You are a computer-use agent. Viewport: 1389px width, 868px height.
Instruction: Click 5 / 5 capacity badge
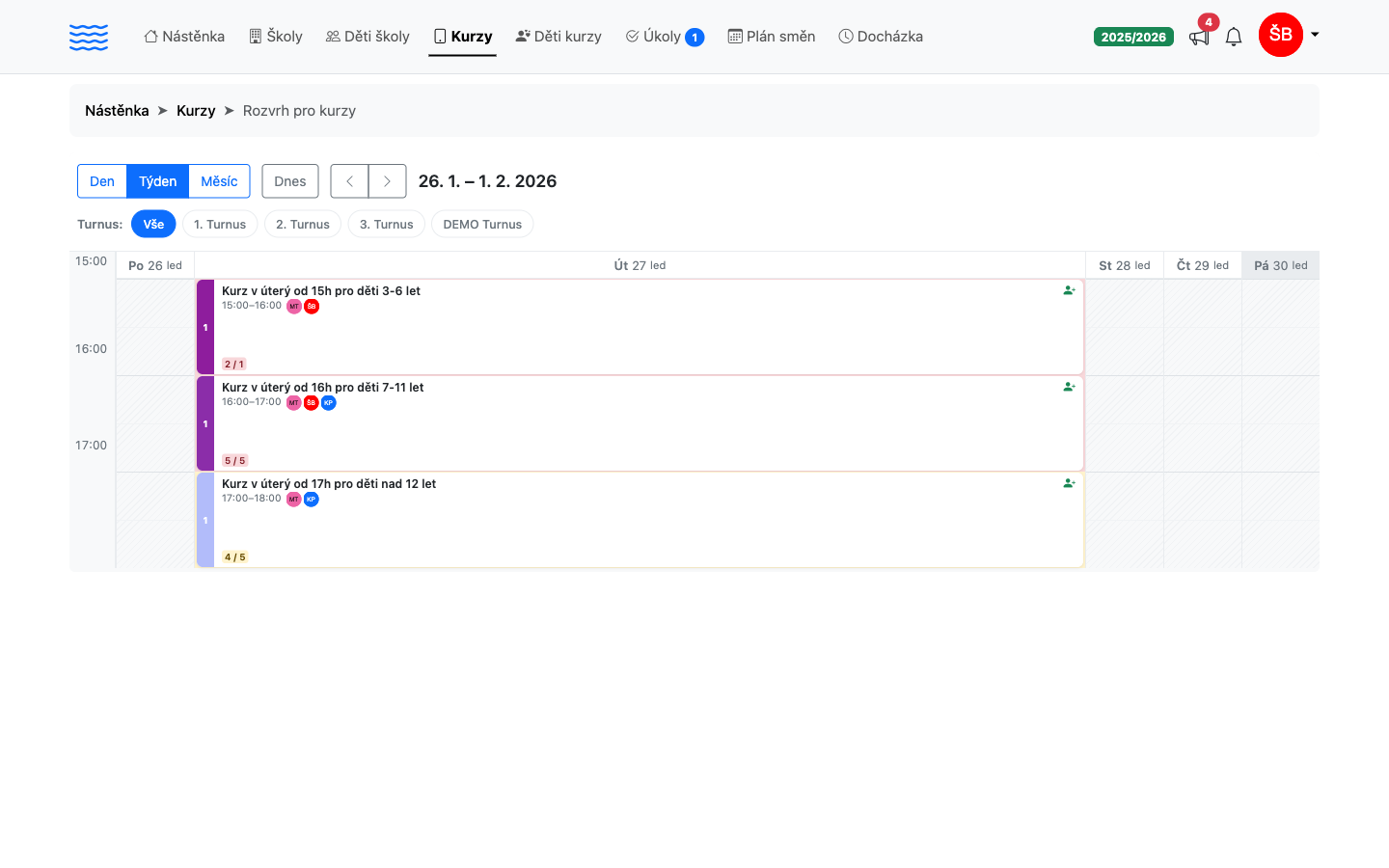[x=234, y=460]
